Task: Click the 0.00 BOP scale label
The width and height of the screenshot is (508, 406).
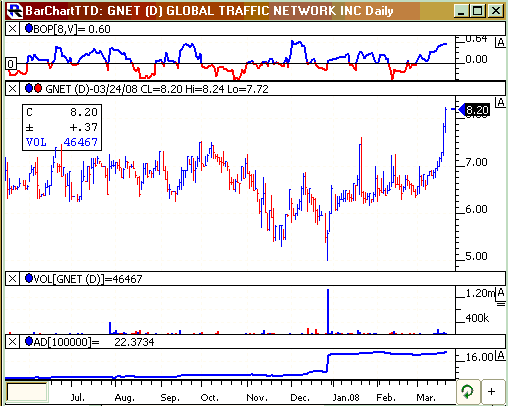Action: click(476, 59)
